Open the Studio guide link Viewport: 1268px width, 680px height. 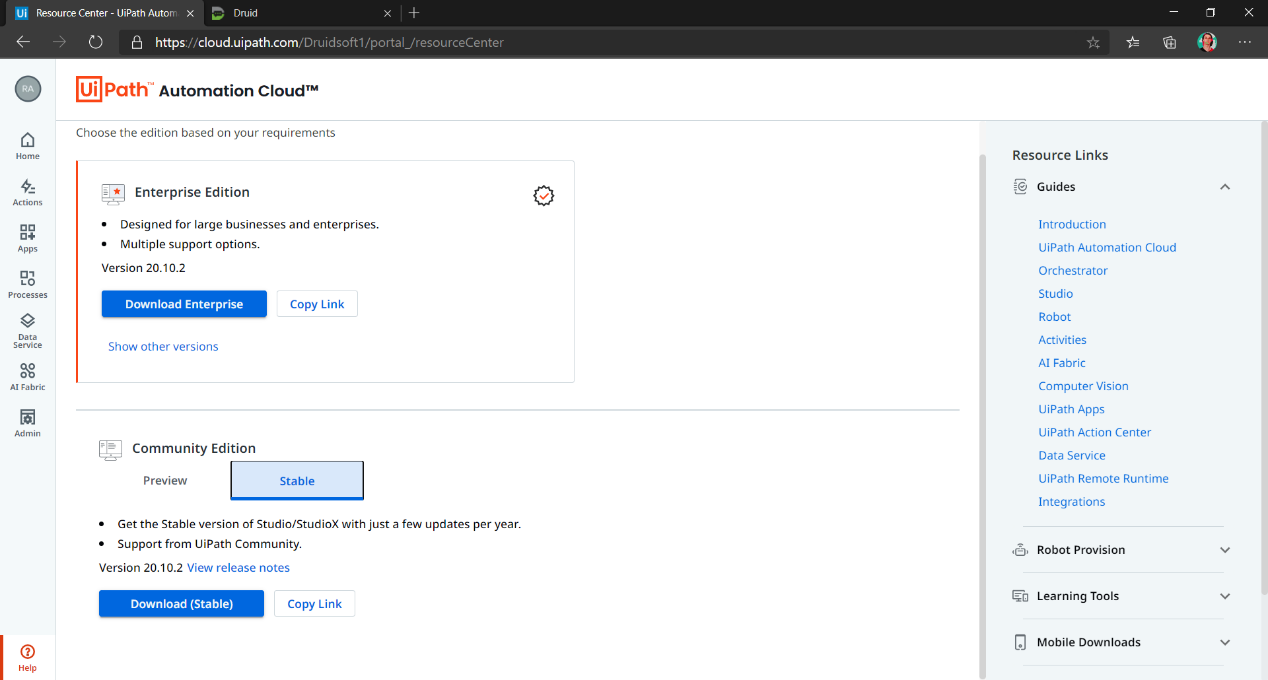(x=1055, y=294)
